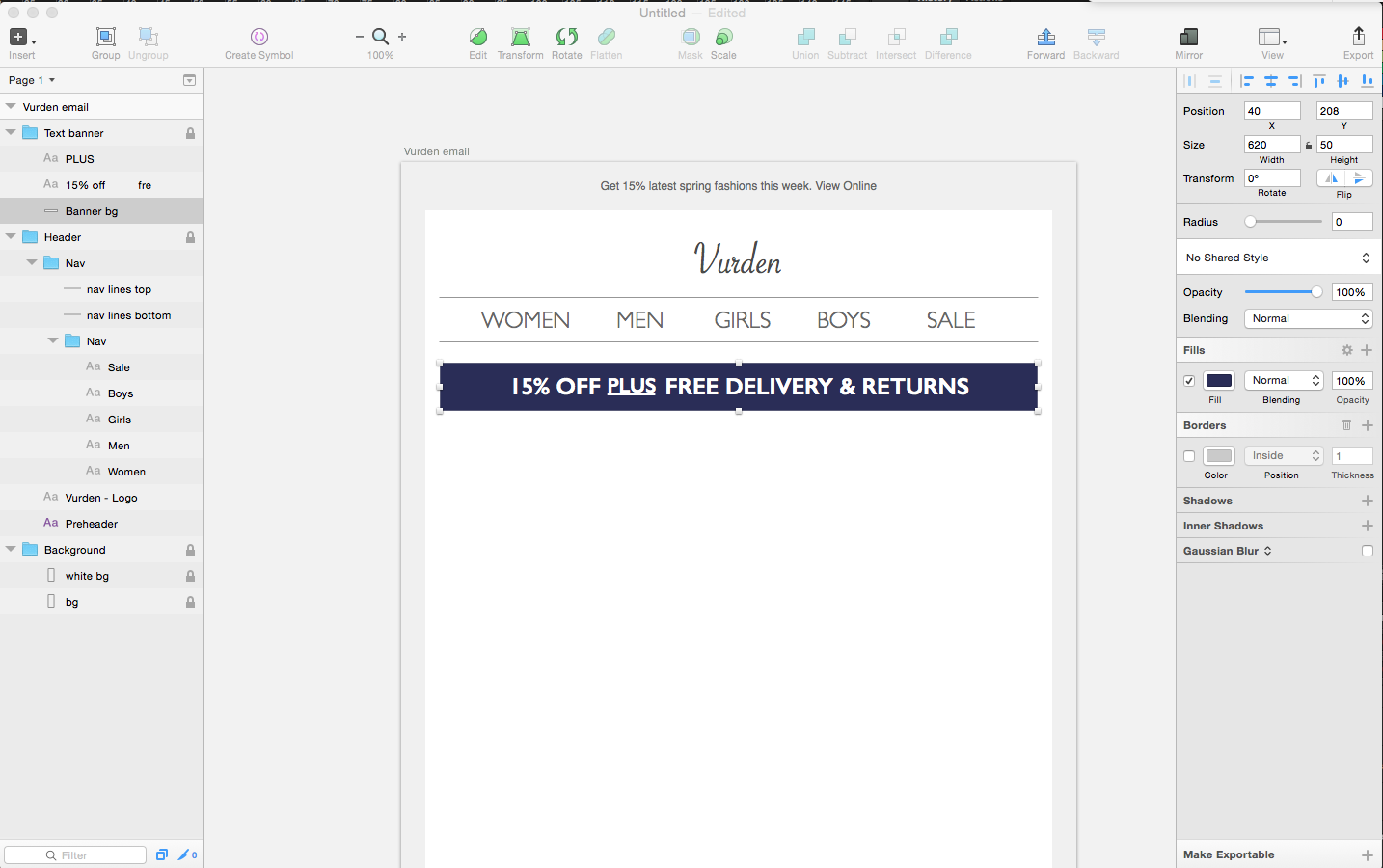The height and width of the screenshot is (868, 1383).
Task: Add a new shadow
Action: click(x=1367, y=501)
